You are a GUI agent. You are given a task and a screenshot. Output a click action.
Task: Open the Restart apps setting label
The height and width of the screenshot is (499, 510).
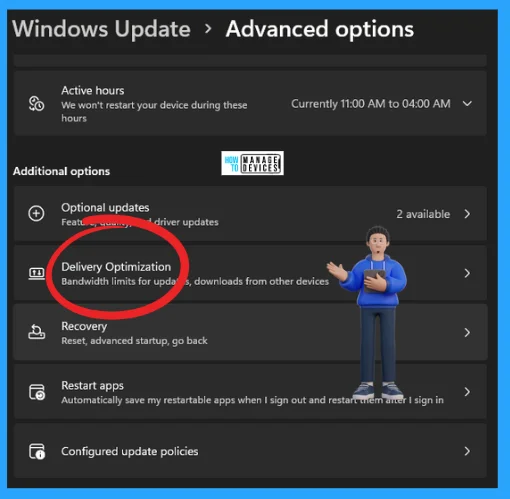[92, 386]
